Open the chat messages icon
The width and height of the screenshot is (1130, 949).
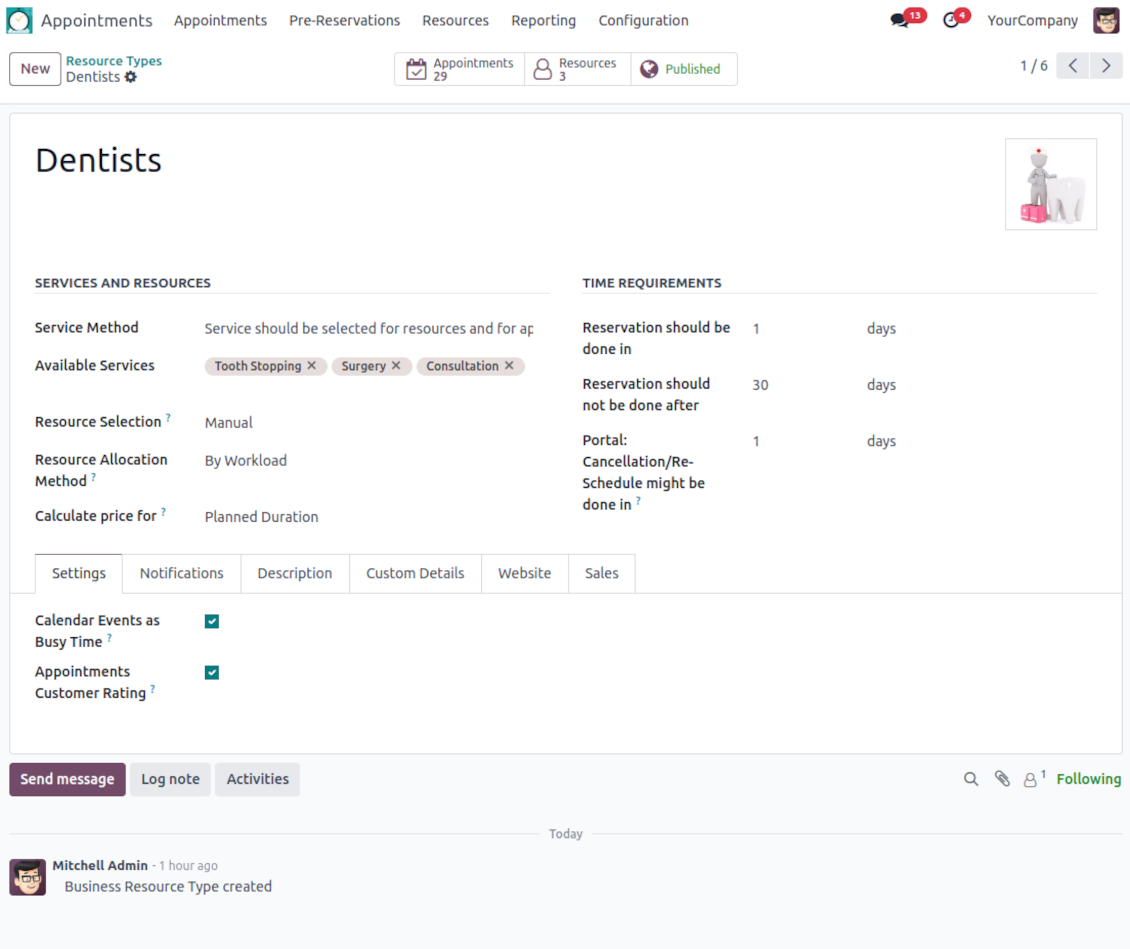(899, 21)
